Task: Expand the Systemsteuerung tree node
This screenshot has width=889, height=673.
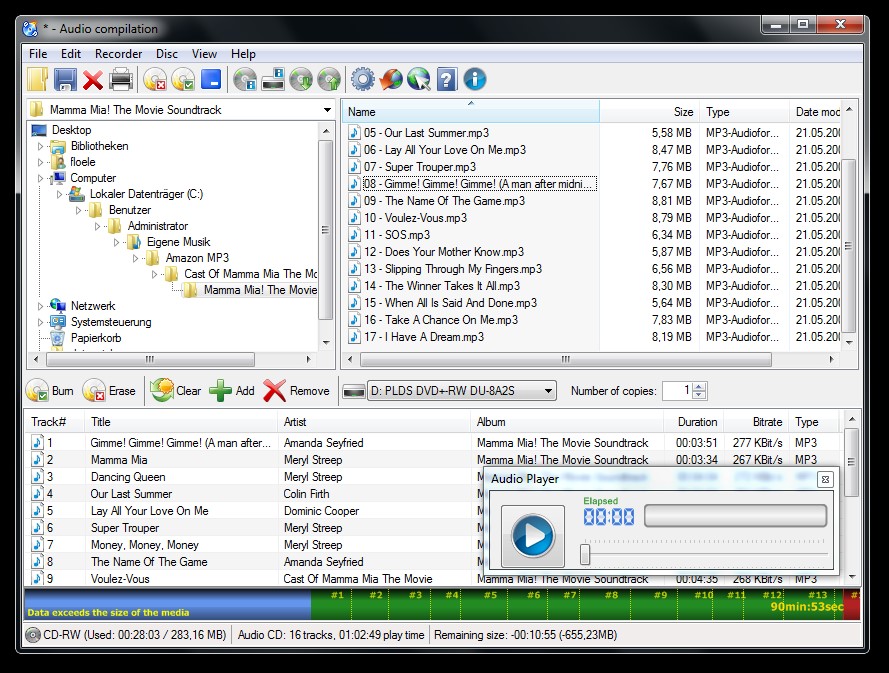Action: click(x=40, y=322)
